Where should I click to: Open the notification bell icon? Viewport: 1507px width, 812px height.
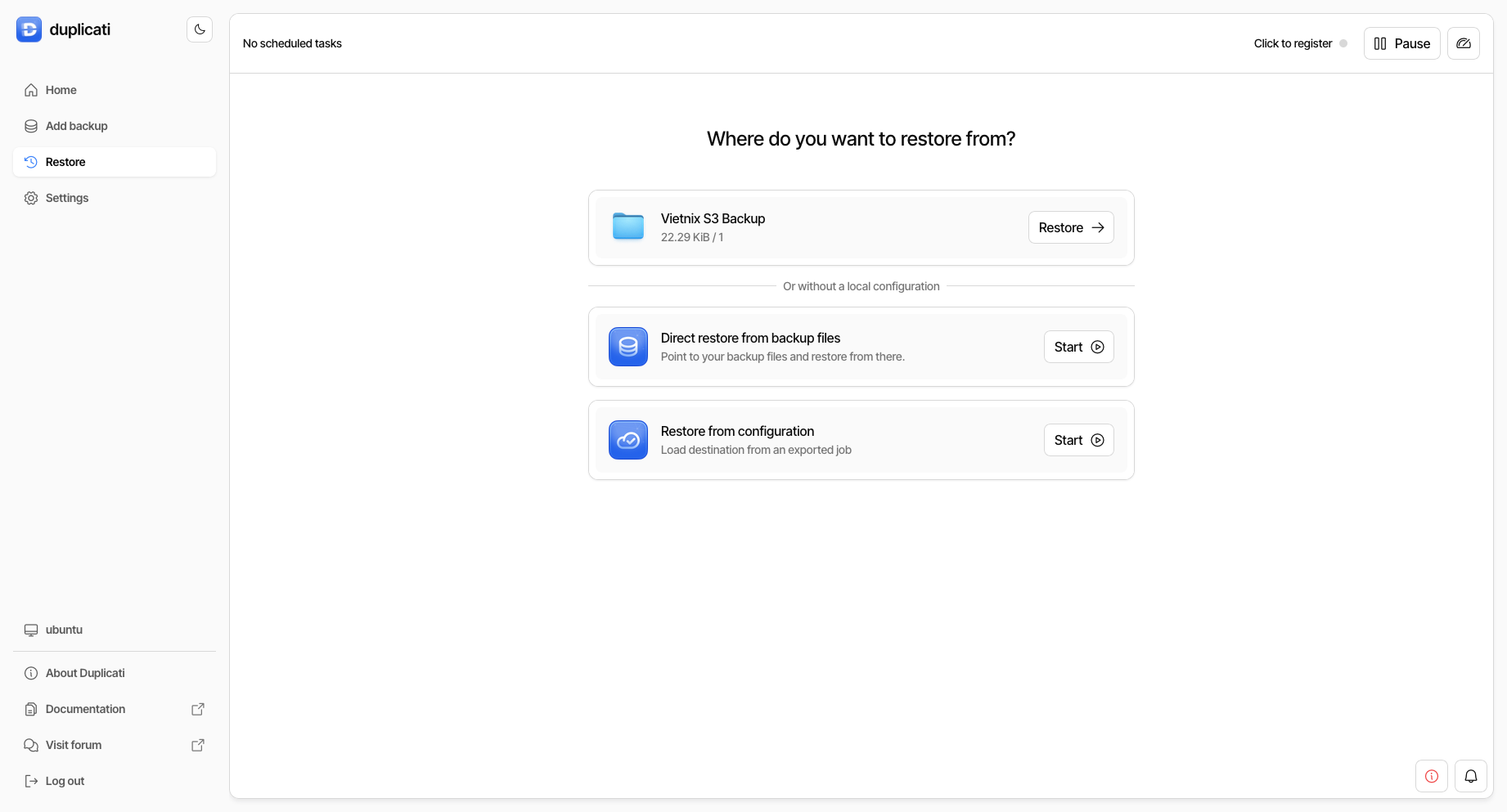click(1470, 776)
